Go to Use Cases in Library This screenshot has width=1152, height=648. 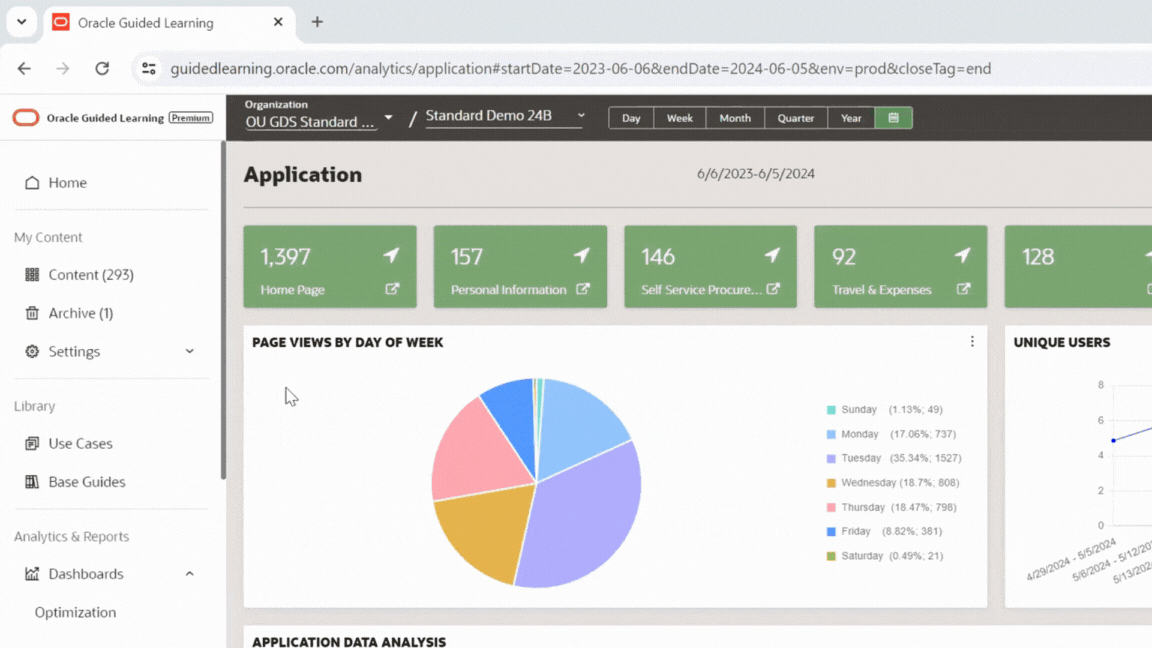click(x=80, y=444)
